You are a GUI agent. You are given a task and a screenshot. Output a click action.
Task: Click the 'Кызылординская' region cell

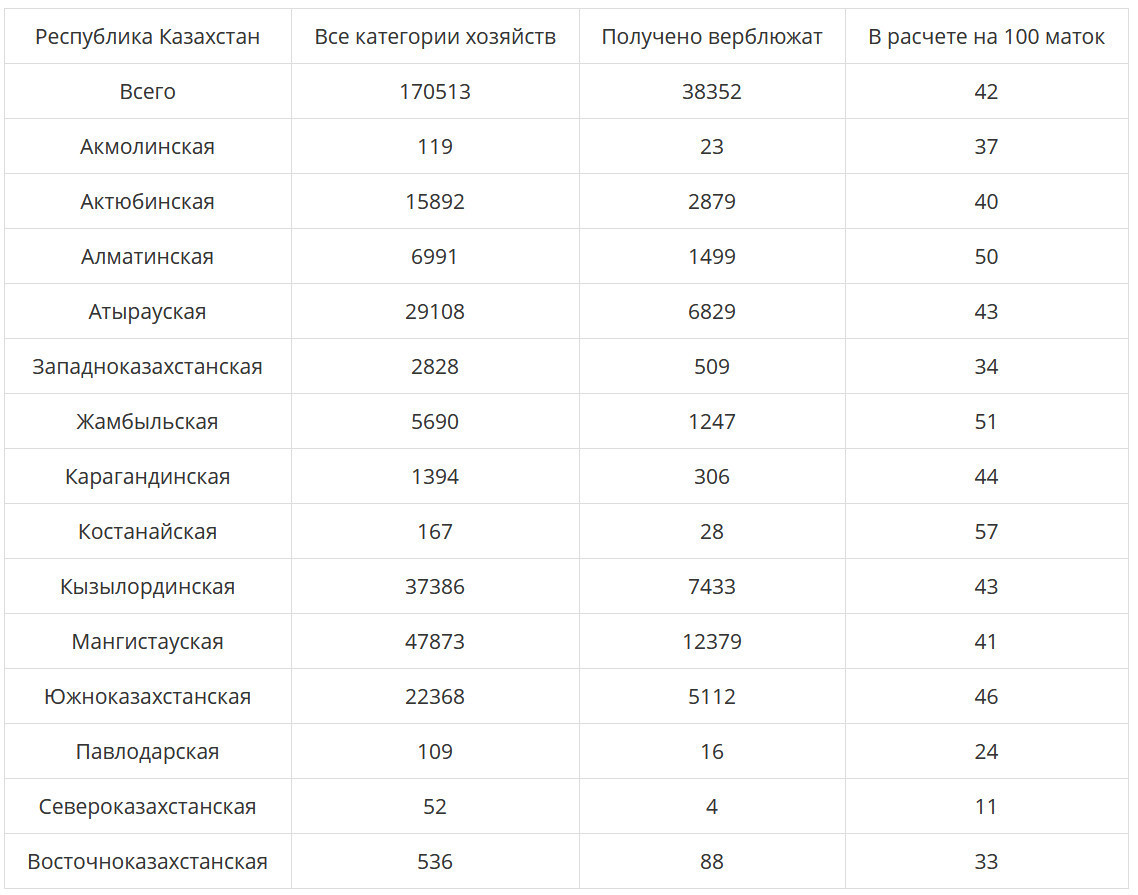tap(147, 587)
